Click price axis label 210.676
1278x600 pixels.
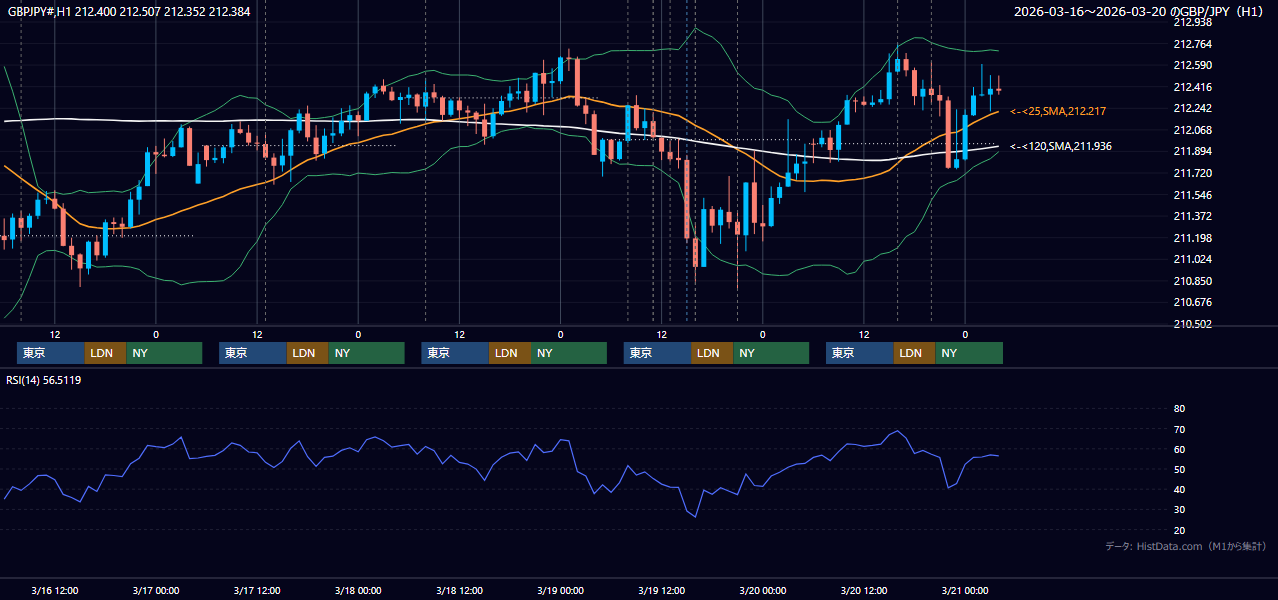click(1192, 302)
